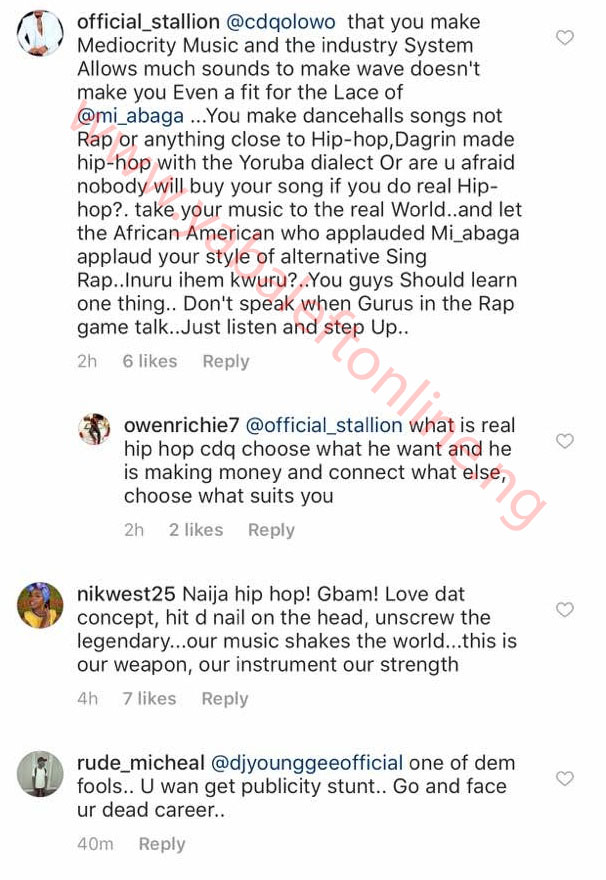Screen dimensions: 606x880
Task: Show the 2 likes on owenrichie7's reply
Action: [195, 530]
